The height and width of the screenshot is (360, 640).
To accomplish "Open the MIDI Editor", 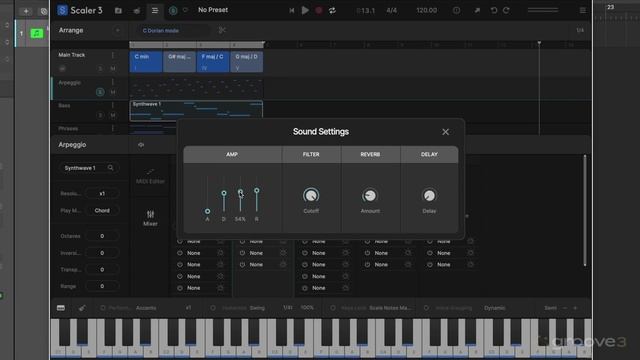I will pos(150,176).
